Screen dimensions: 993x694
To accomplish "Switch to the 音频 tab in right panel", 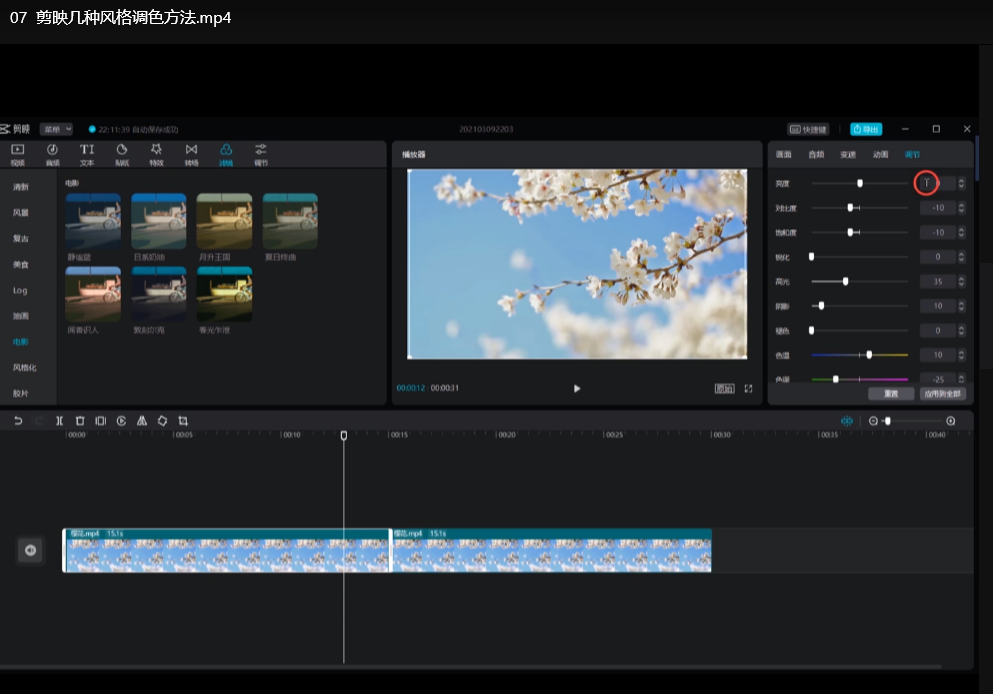I will [816, 155].
